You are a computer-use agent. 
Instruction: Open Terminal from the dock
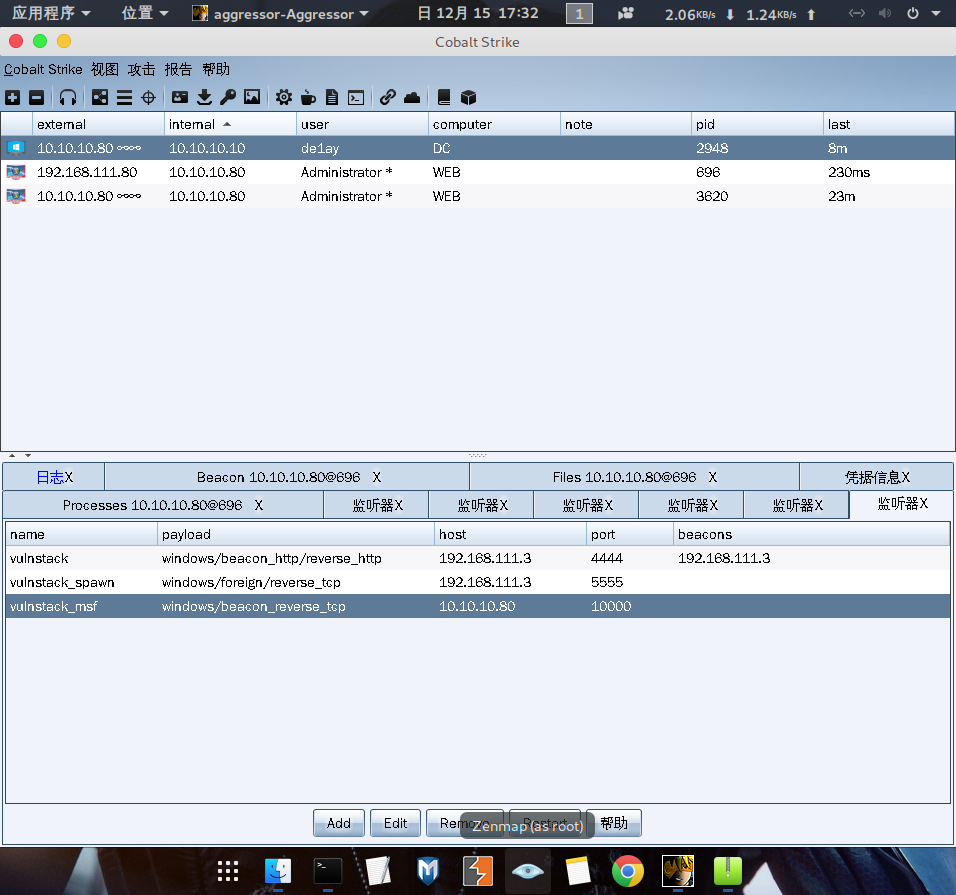point(328,871)
